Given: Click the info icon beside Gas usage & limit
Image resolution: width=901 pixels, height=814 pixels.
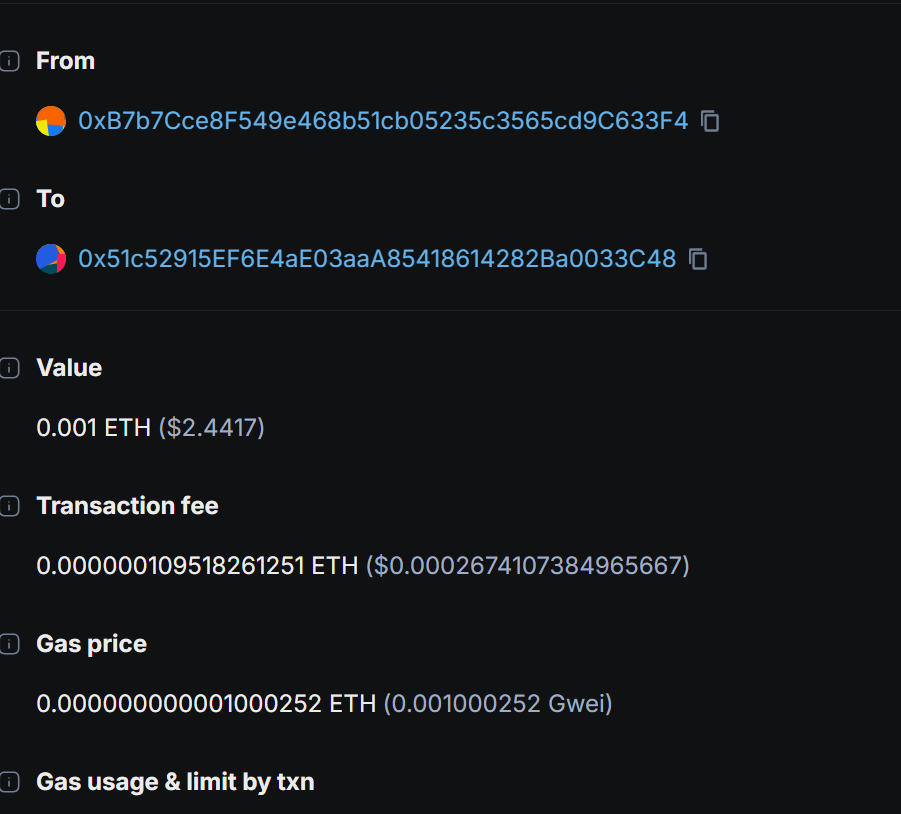Looking at the screenshot, I should click(10, 782).
